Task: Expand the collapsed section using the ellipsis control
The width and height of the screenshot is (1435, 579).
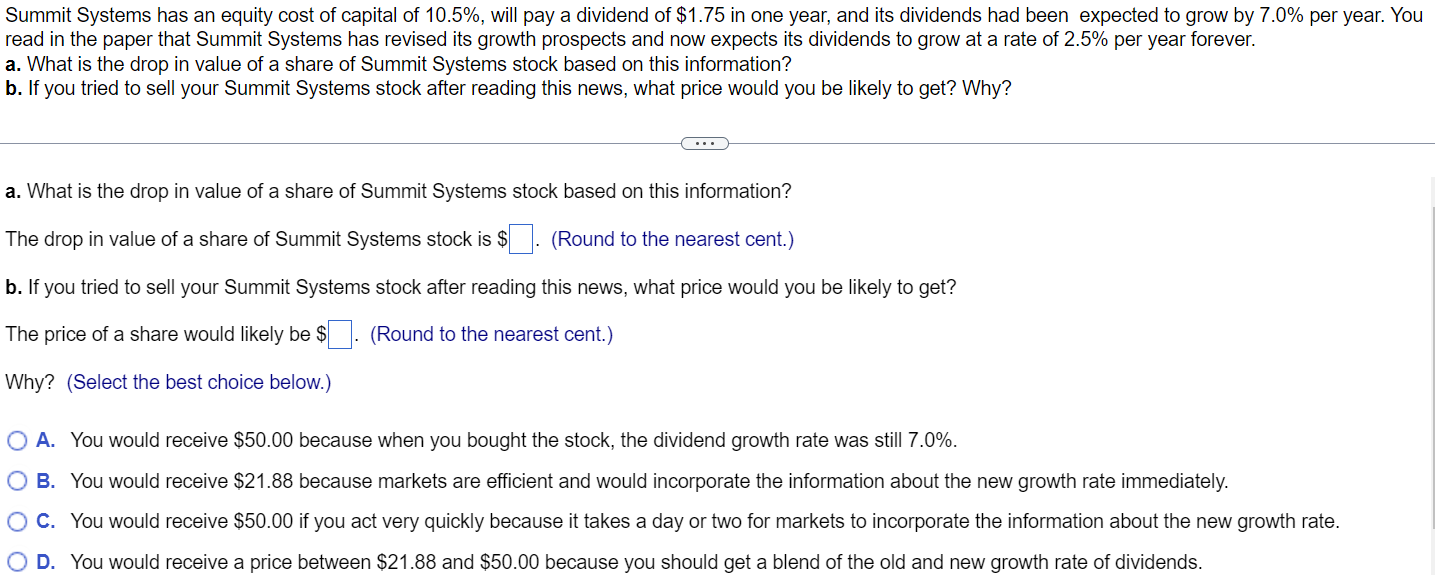Action: 704,143
